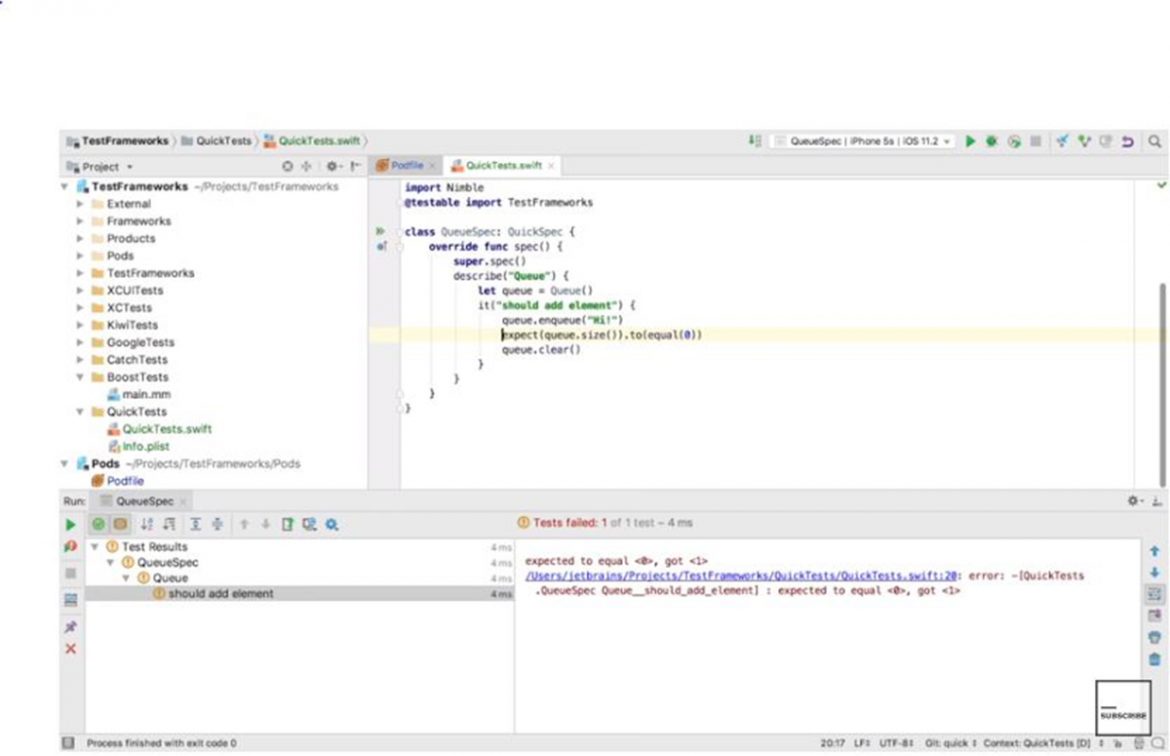1170x756 pixels.
Task: Open the Search Everywhere magnifier icon
Action: pyautogui.click(x=1157, y=141)
